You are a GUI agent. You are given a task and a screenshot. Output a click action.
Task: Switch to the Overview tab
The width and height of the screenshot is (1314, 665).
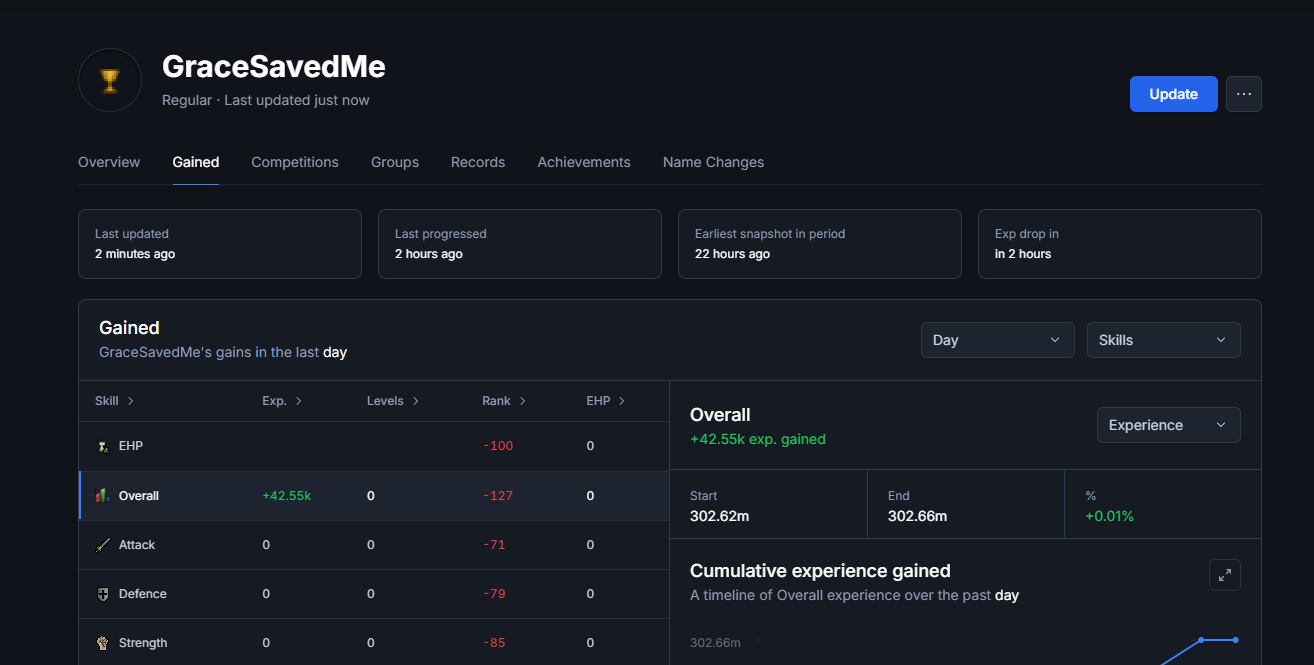click(x=109, y=162)
